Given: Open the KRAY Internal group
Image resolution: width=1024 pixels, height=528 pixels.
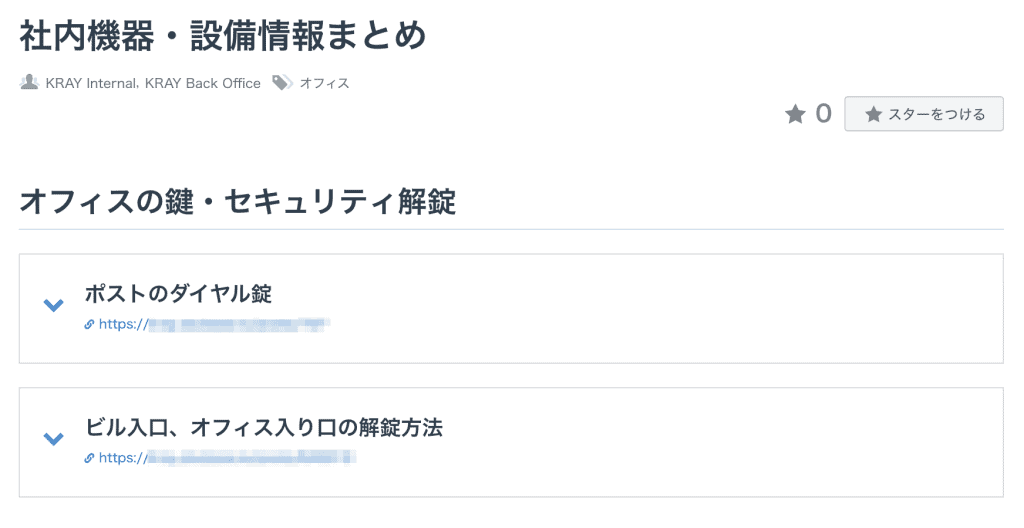Looking at the screenshot, I should [x=91, y=83].
